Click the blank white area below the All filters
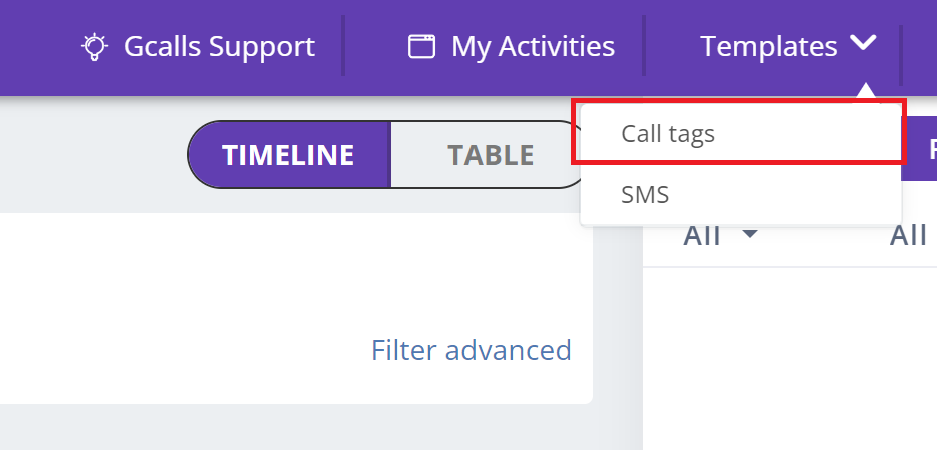Viewport: 937px width, 450px height. [x=790, y=360]
